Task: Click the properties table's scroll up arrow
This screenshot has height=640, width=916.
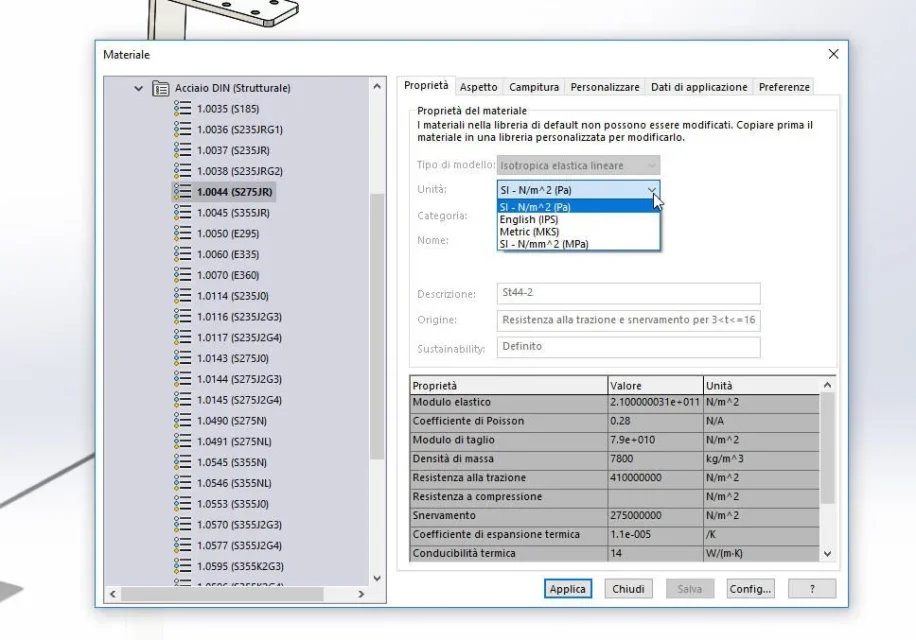Action: (x=827, y=385)
